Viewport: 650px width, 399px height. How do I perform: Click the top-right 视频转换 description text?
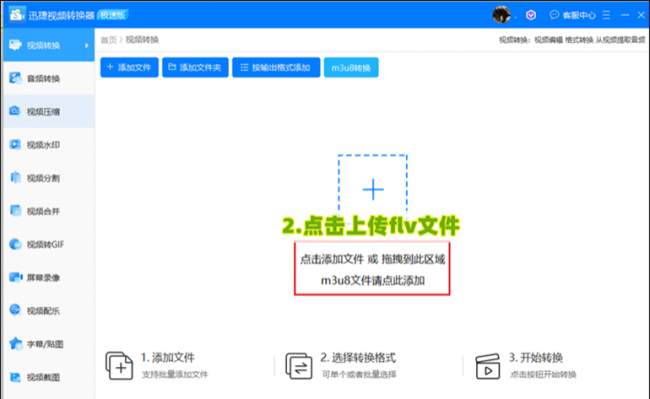pos(572,40)
